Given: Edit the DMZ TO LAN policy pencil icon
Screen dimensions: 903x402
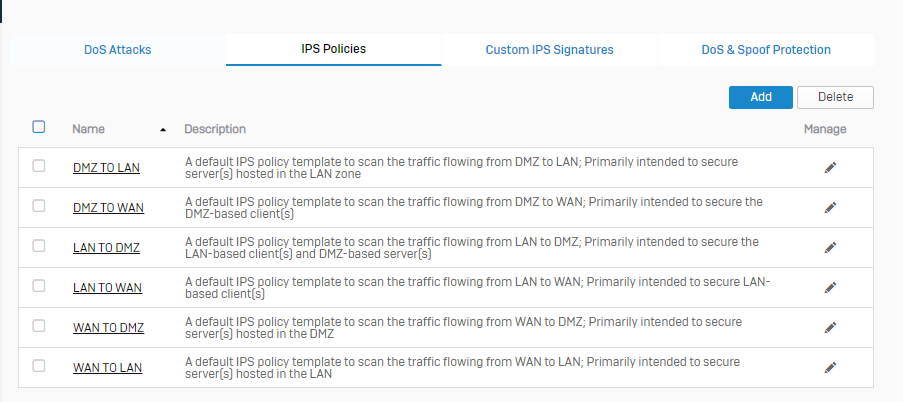Looking at the screenshot, I should [830, 168].
